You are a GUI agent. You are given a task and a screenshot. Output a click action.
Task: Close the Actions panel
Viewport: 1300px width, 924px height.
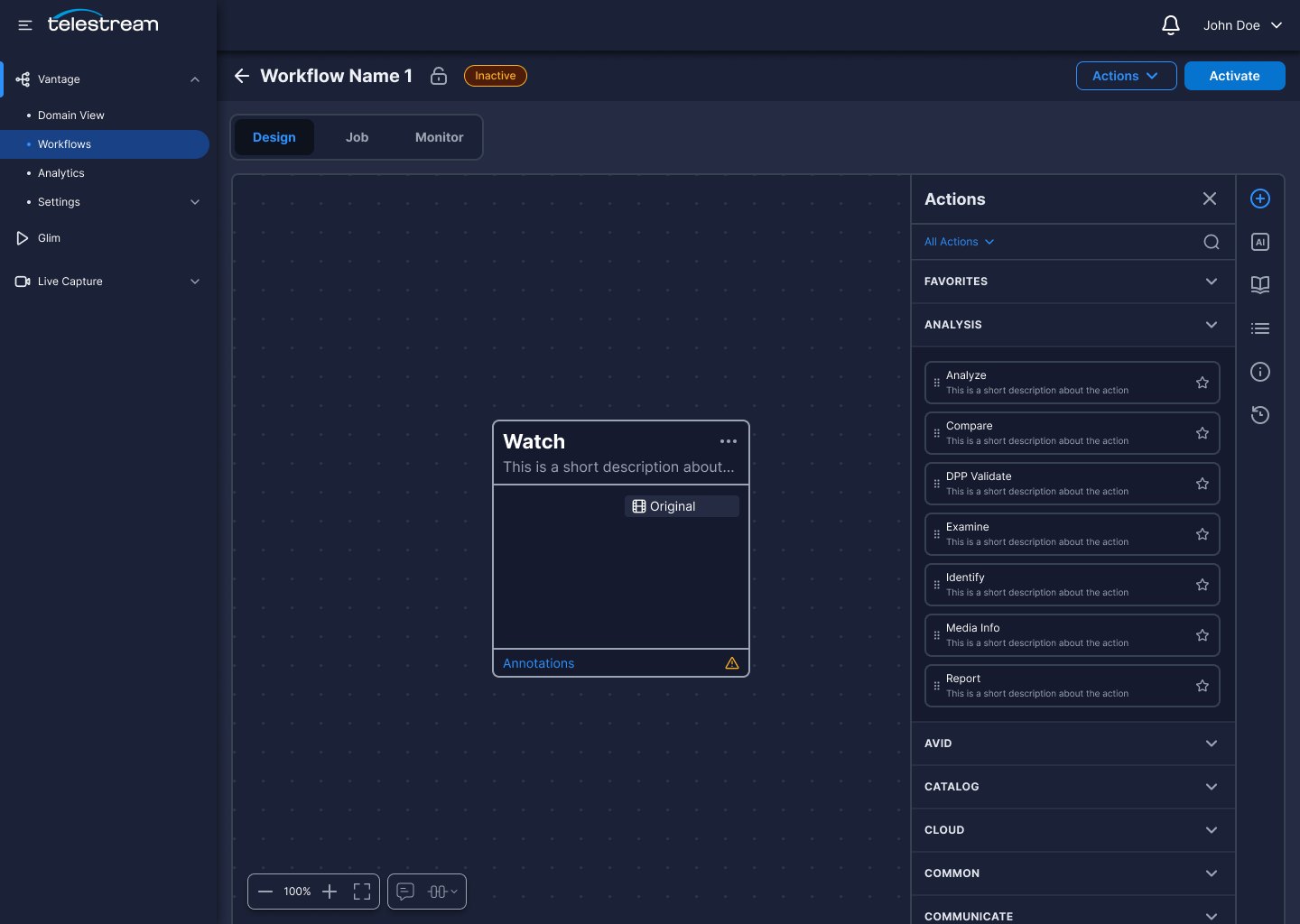click(1210, 199)
